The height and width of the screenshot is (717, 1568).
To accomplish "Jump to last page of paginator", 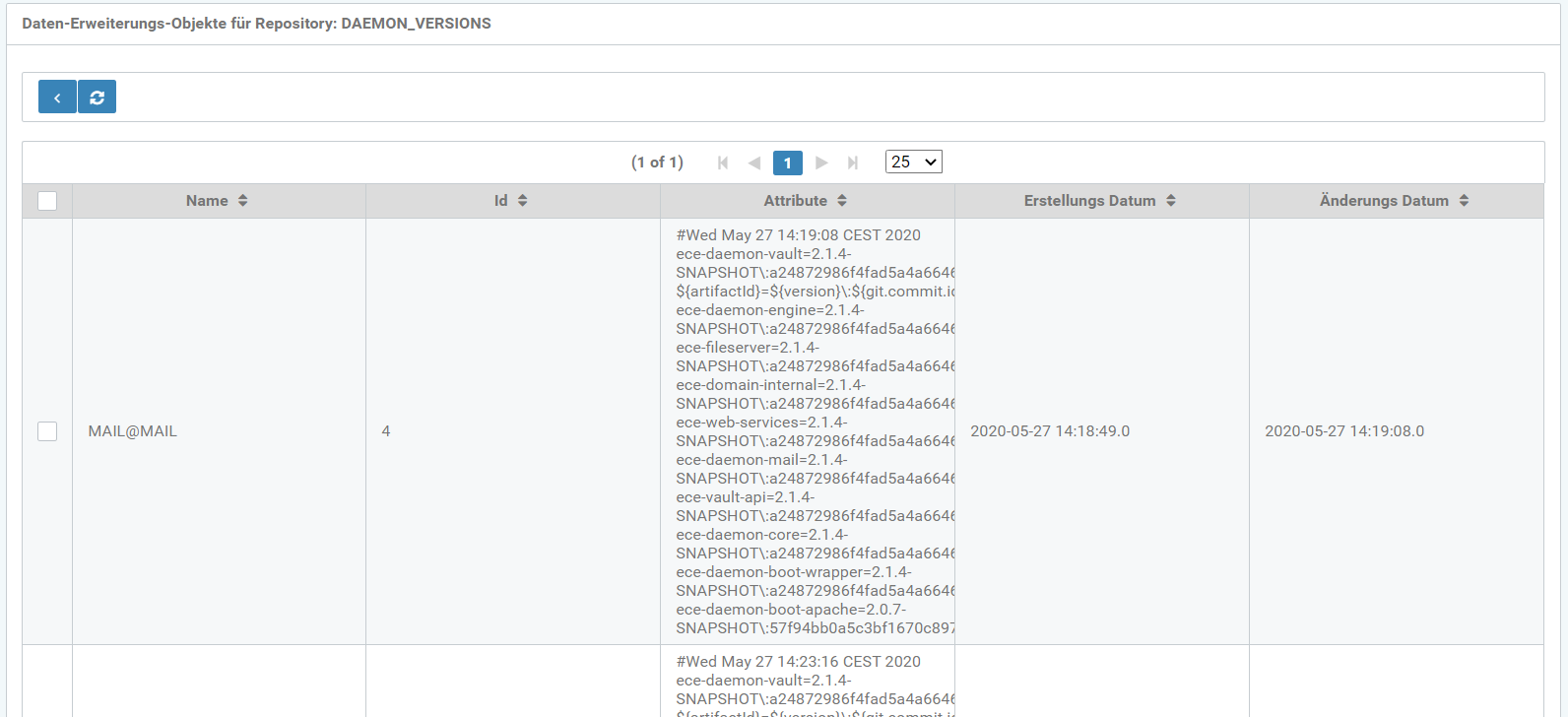I will 853,163.
